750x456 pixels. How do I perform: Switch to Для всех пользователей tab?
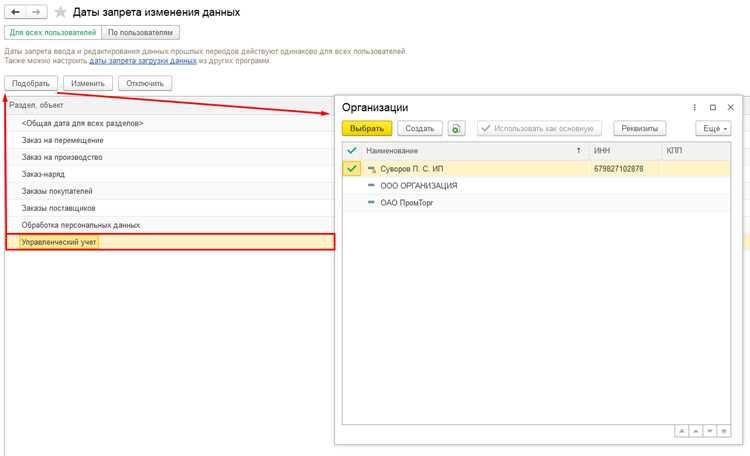click(x=53, y=33)
